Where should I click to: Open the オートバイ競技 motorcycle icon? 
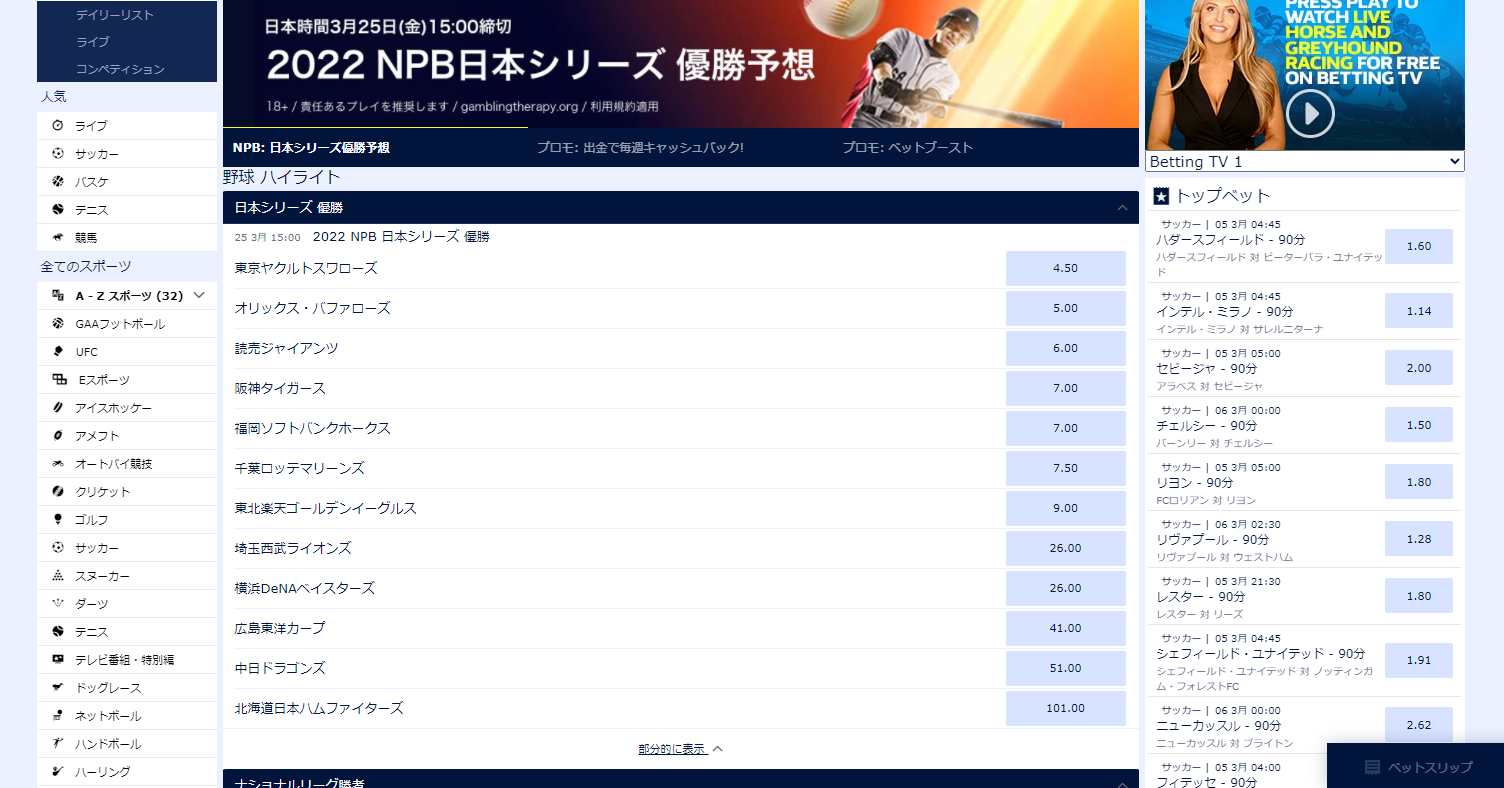(x=57, y=464)
